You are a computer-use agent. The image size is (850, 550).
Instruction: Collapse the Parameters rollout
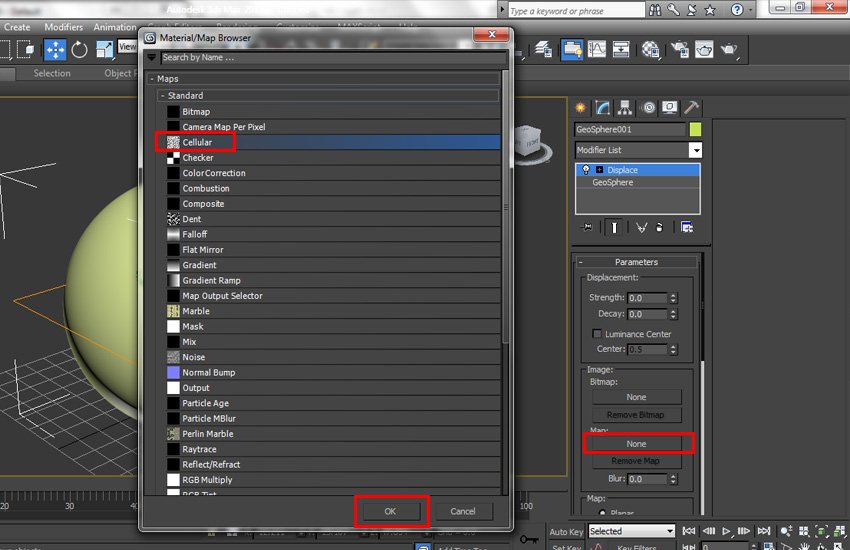636,262
